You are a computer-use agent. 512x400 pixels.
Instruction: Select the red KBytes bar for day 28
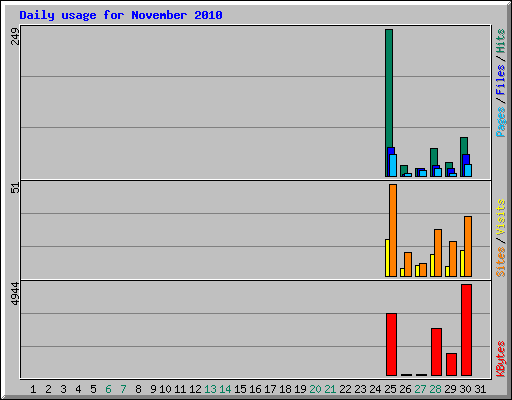coord(436,352)
